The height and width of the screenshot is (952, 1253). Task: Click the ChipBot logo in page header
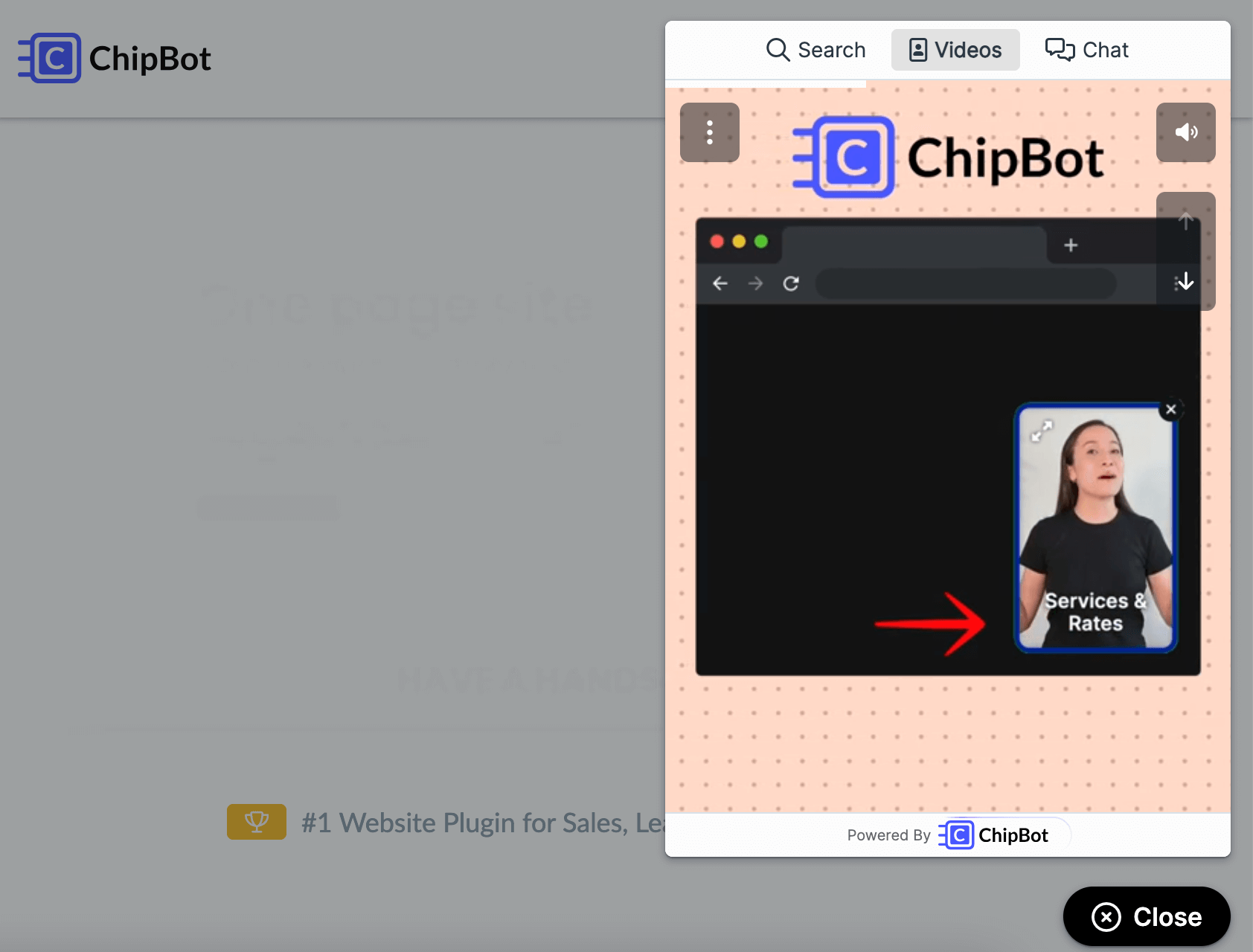[115, 58]
